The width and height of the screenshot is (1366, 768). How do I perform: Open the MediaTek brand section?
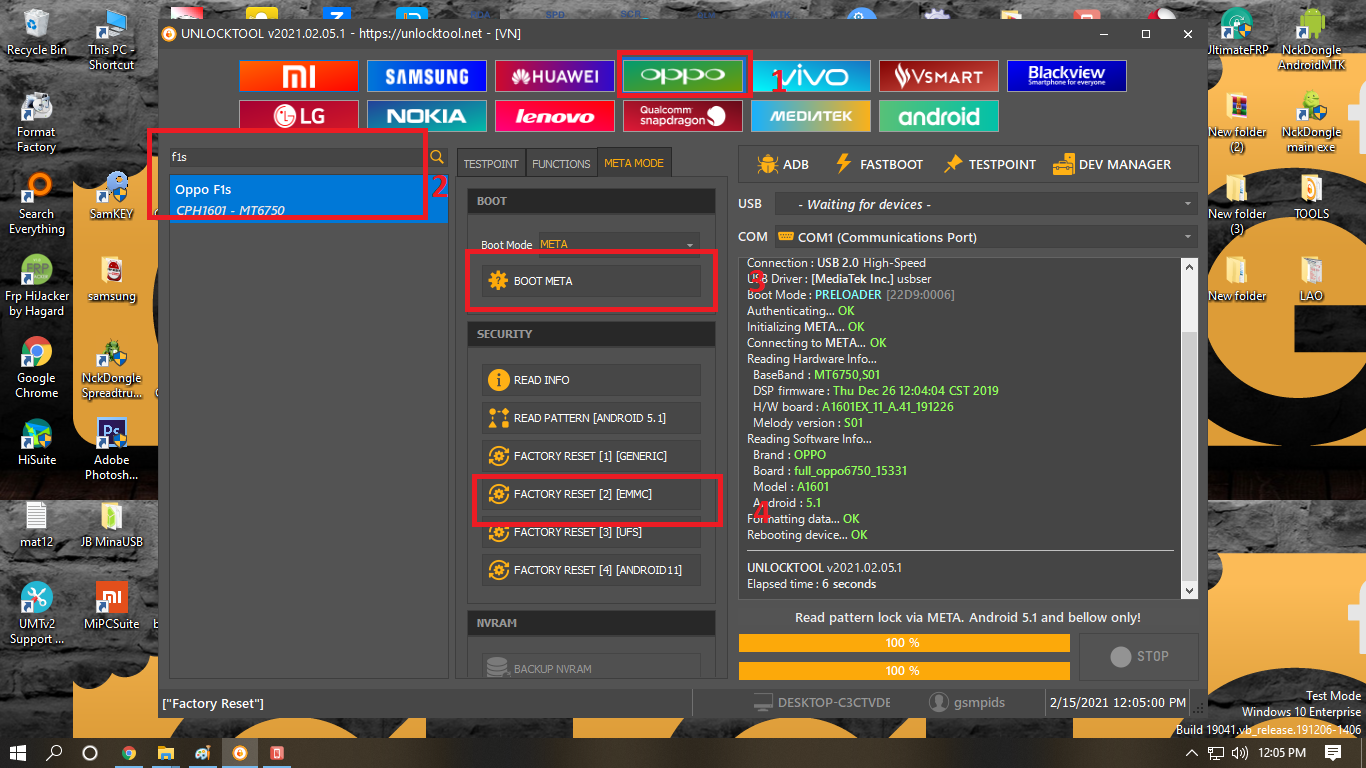click(811, 116)
